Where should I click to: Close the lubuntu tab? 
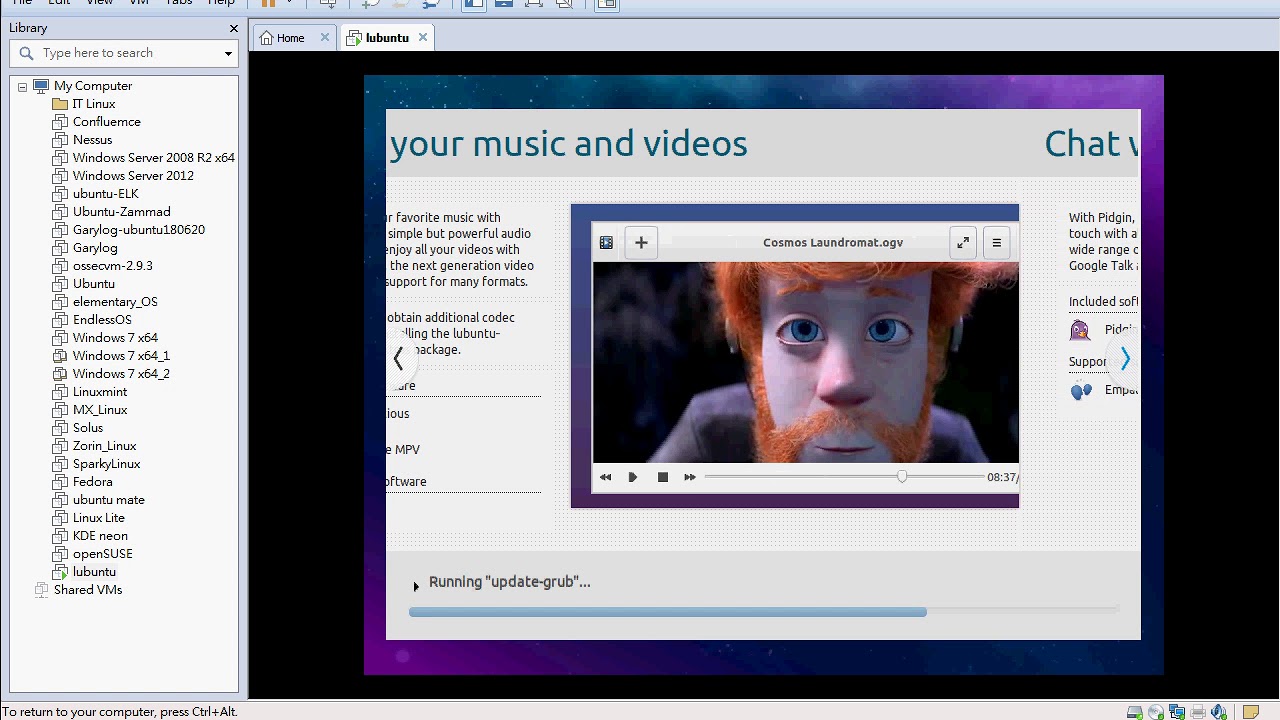point(423,38)
